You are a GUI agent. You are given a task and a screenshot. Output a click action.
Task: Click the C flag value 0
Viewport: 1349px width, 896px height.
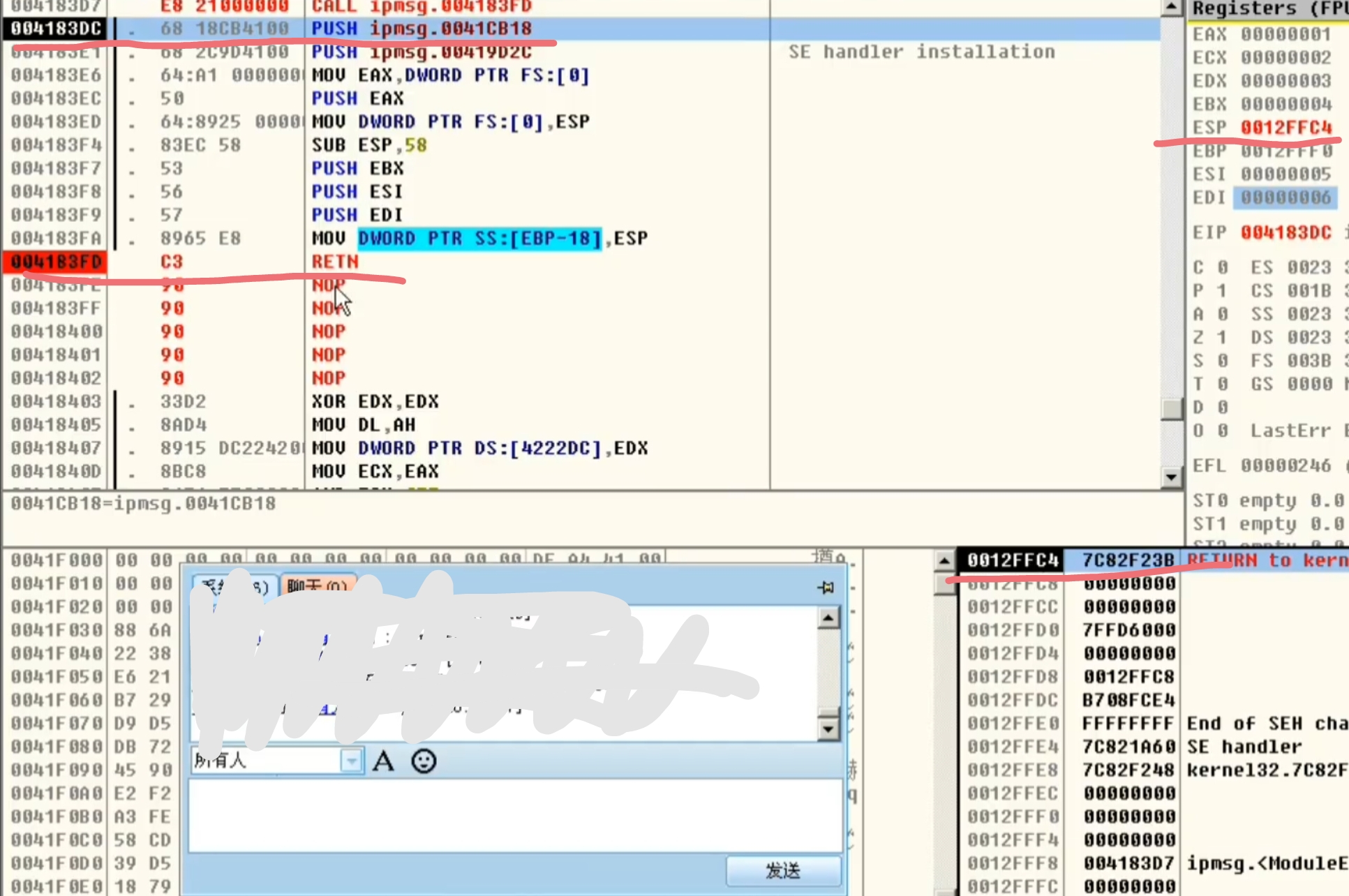tap(1222, 267)
